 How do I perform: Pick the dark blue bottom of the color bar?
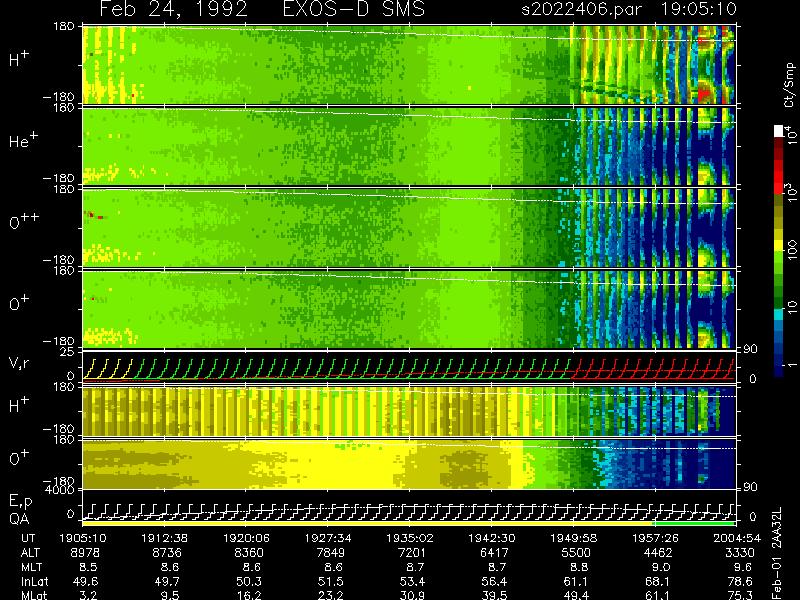pos(779,370)
